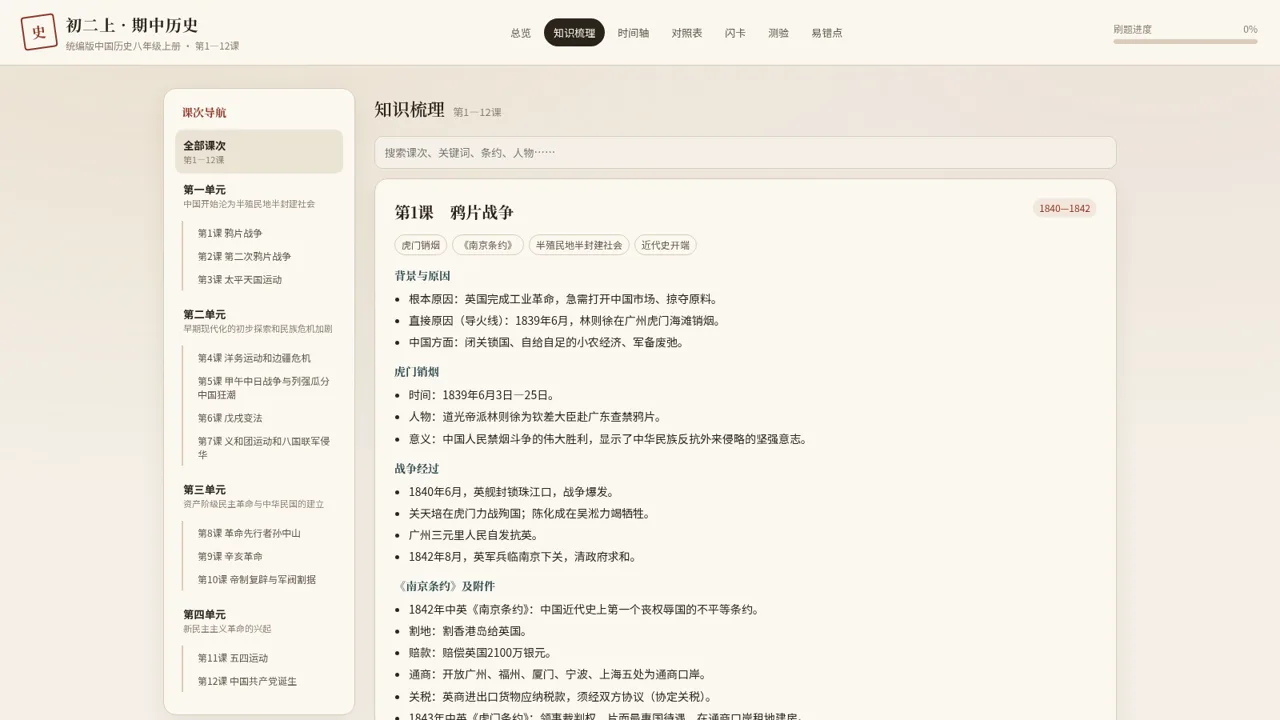Select the 知识梳理 tab
Screen dimensions: 1280x720
point(574,33)
